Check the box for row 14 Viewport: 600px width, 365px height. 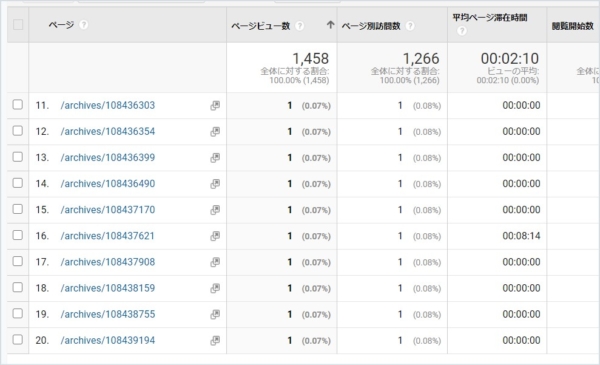click(x=18, y=183)
